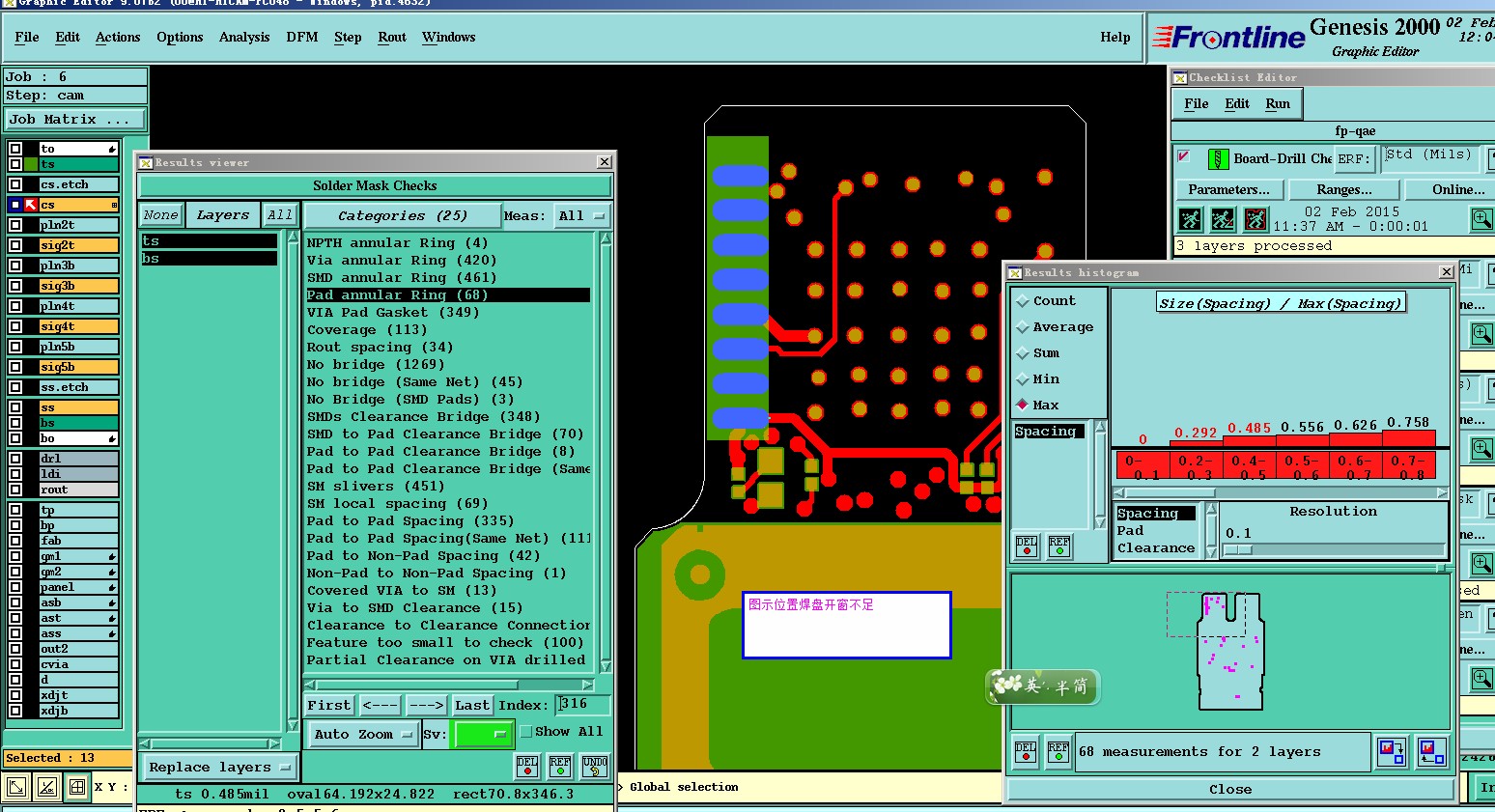Click the Last result button

(472, 705)
